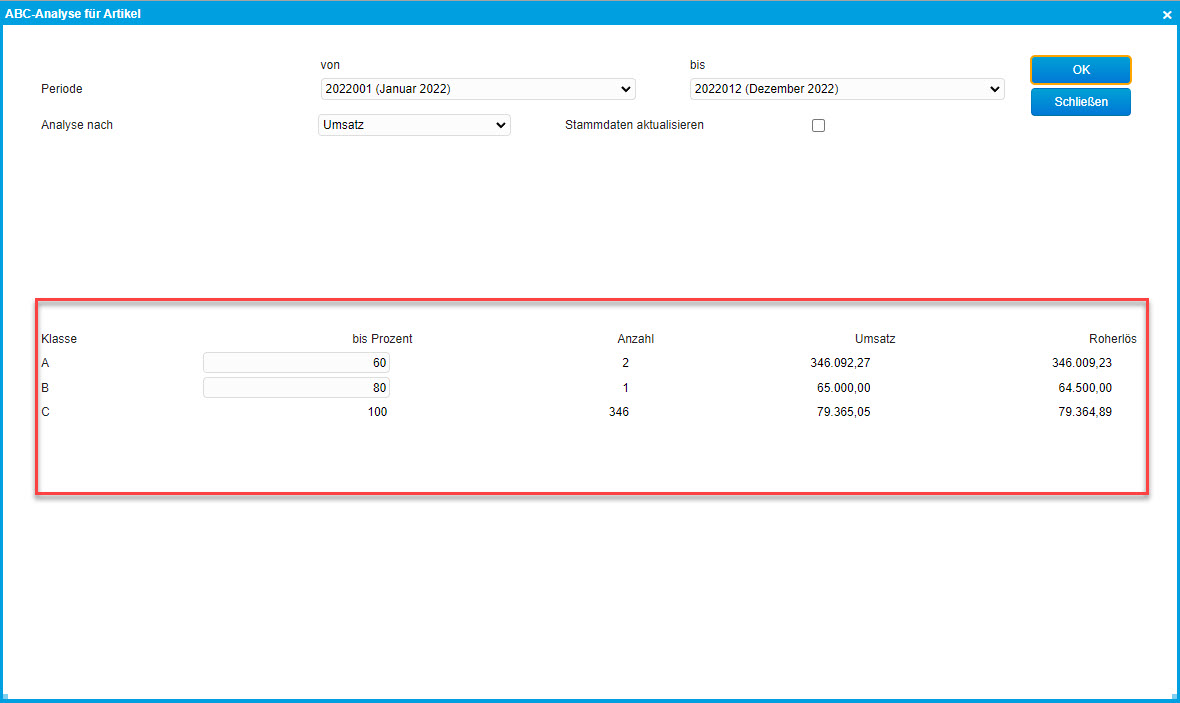Click class A Umsatz value 346.092,27
Image resolution: width=1180 pixels, height=703 pixels.
point(840,363)
